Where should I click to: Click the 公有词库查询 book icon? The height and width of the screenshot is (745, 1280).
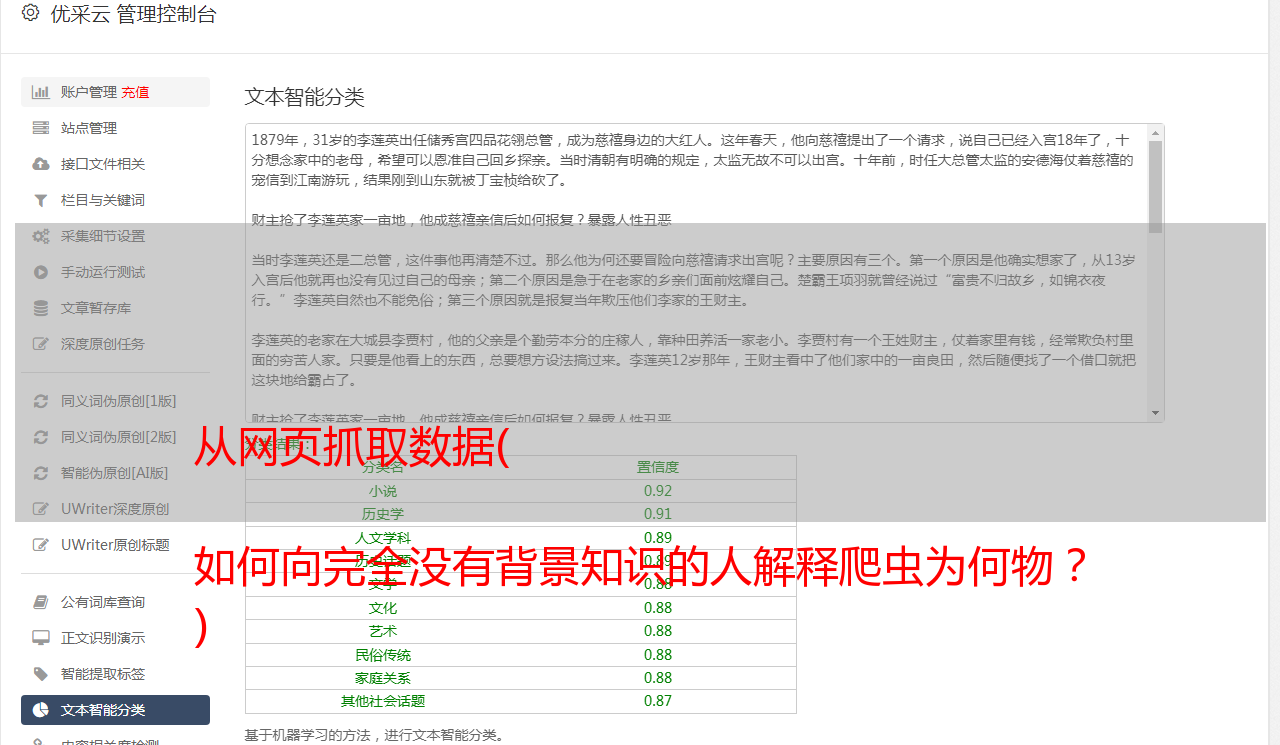pos(41,602)
